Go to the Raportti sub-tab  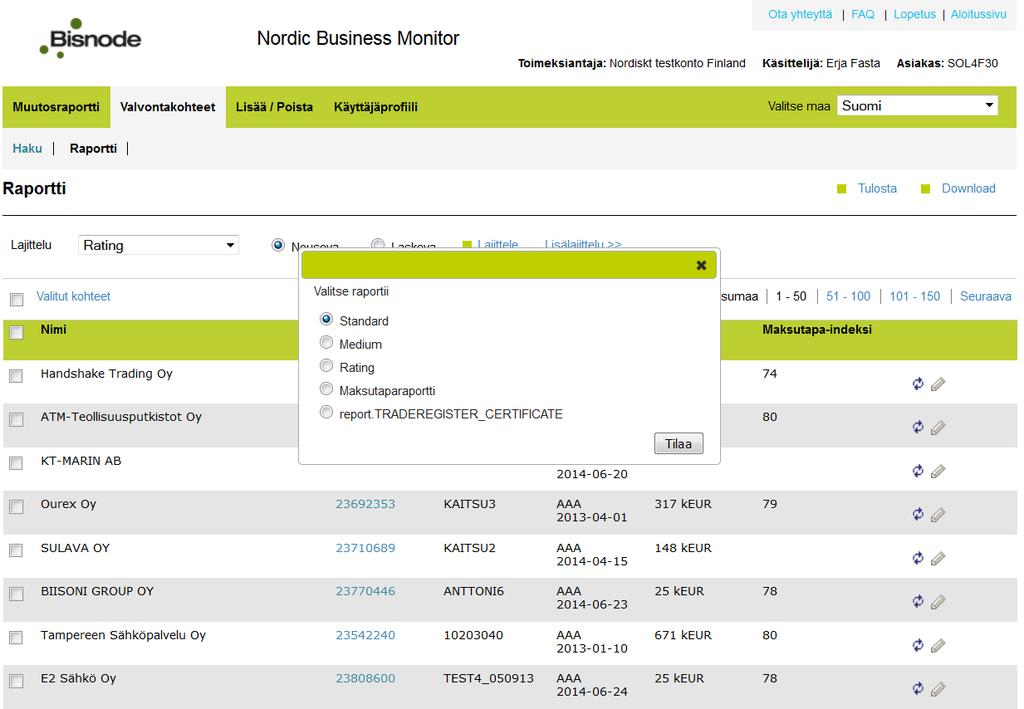point(93,148)
